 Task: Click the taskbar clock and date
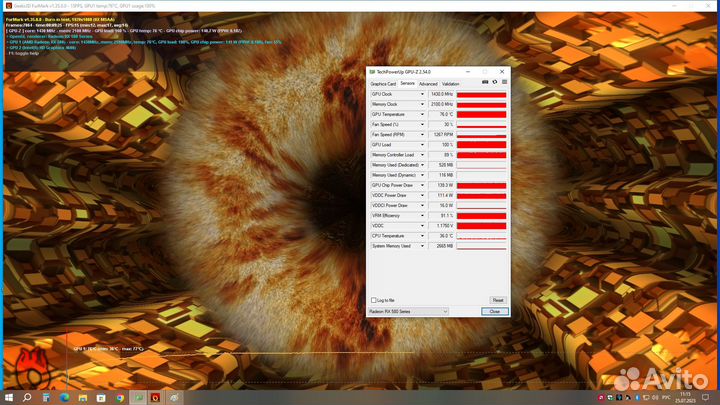tap(685, 397)
